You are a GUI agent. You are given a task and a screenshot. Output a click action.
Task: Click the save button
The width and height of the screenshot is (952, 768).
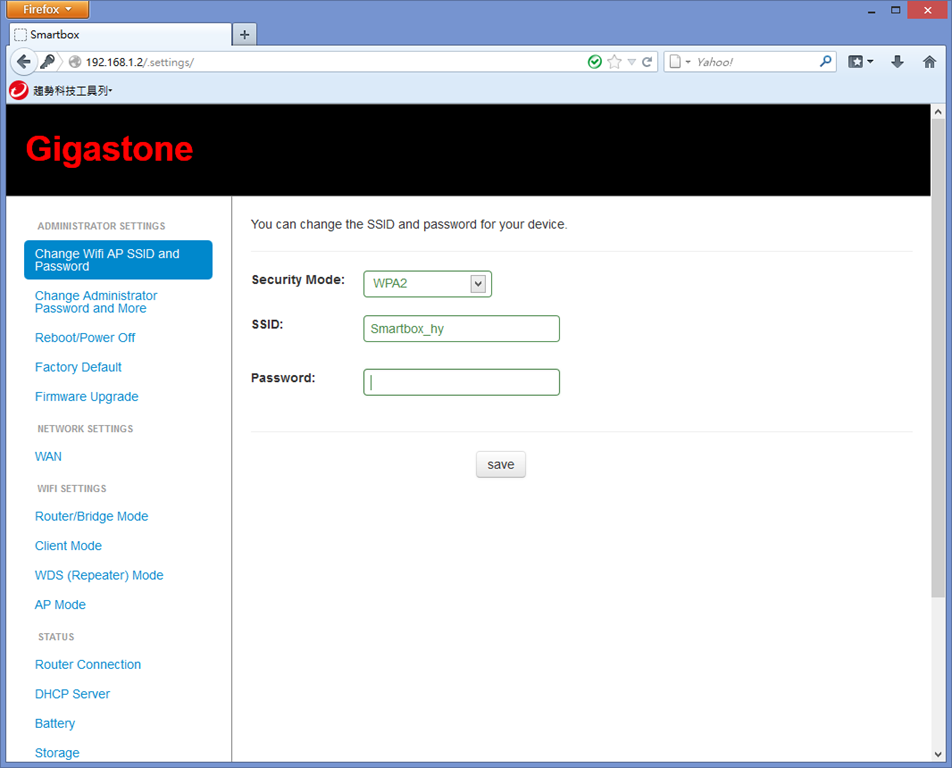tap(501, 464)
